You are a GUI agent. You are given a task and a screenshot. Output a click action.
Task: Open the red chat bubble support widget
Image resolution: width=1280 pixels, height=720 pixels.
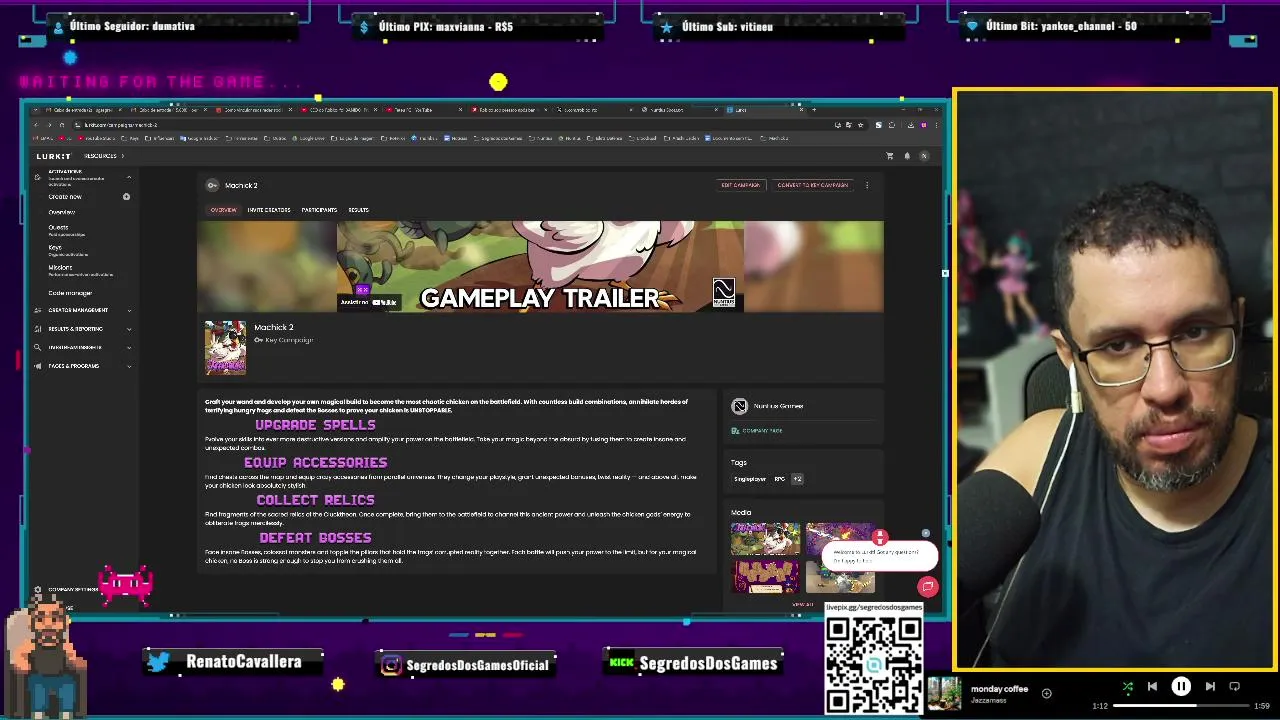tap(928, 587)
